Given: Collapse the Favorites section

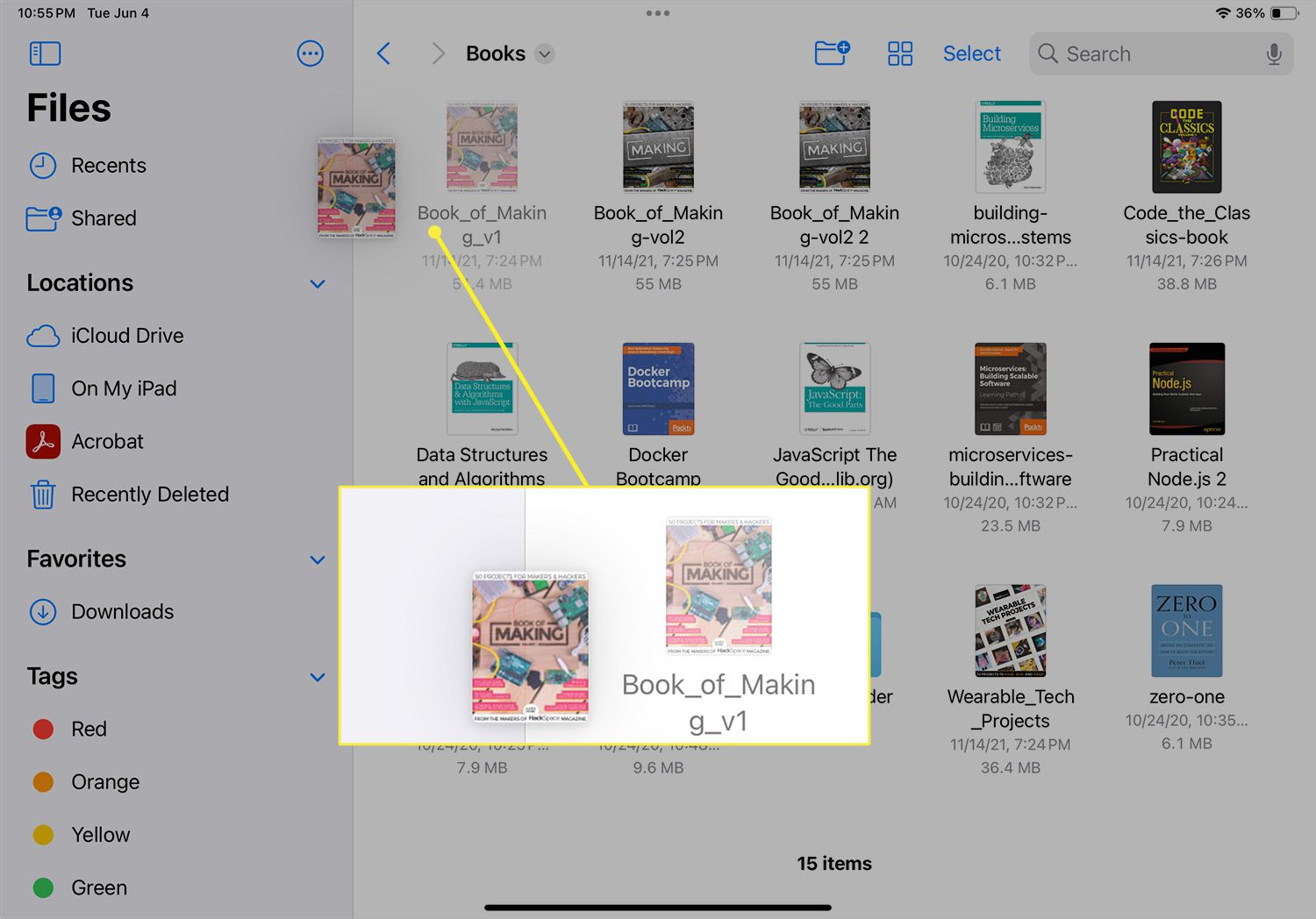Looking at the screenshot, I should pyautogui.click(x=317, y=559).
